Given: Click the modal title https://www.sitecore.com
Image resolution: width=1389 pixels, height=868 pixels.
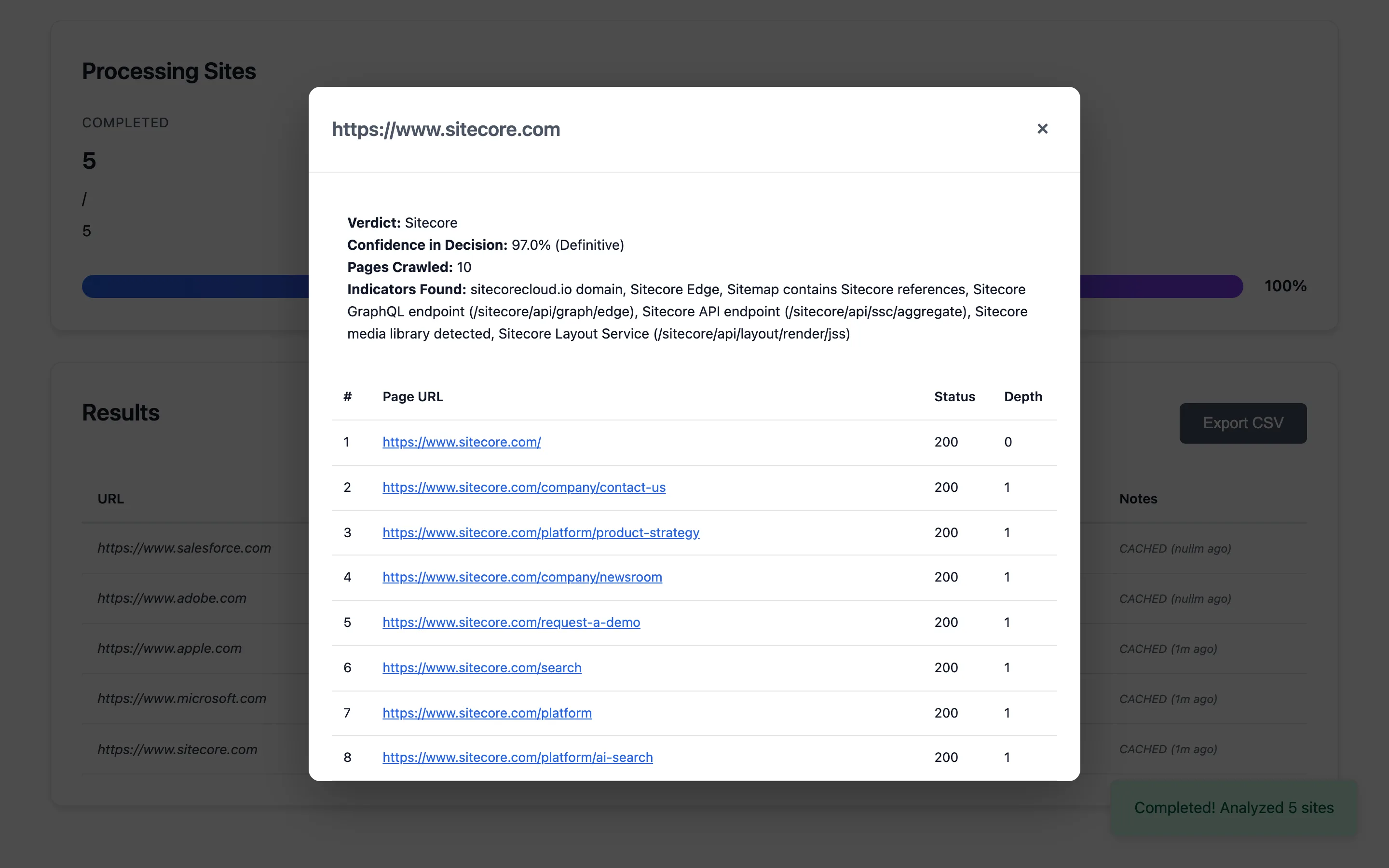Looking at the screenshot, I should tap(446, 129).
